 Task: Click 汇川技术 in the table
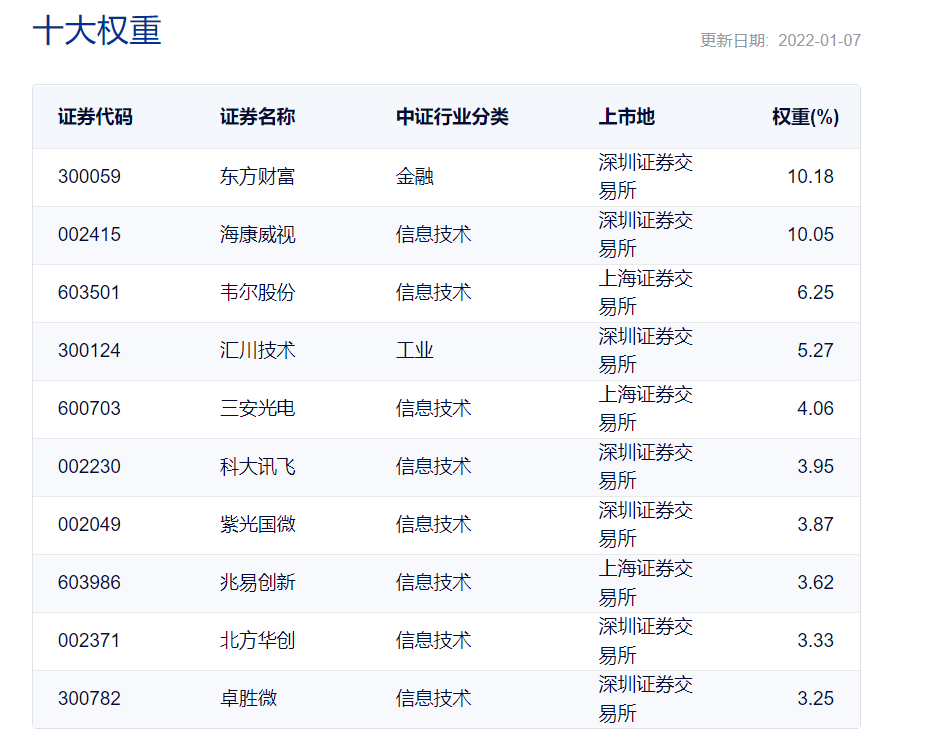tap(257, 351)
